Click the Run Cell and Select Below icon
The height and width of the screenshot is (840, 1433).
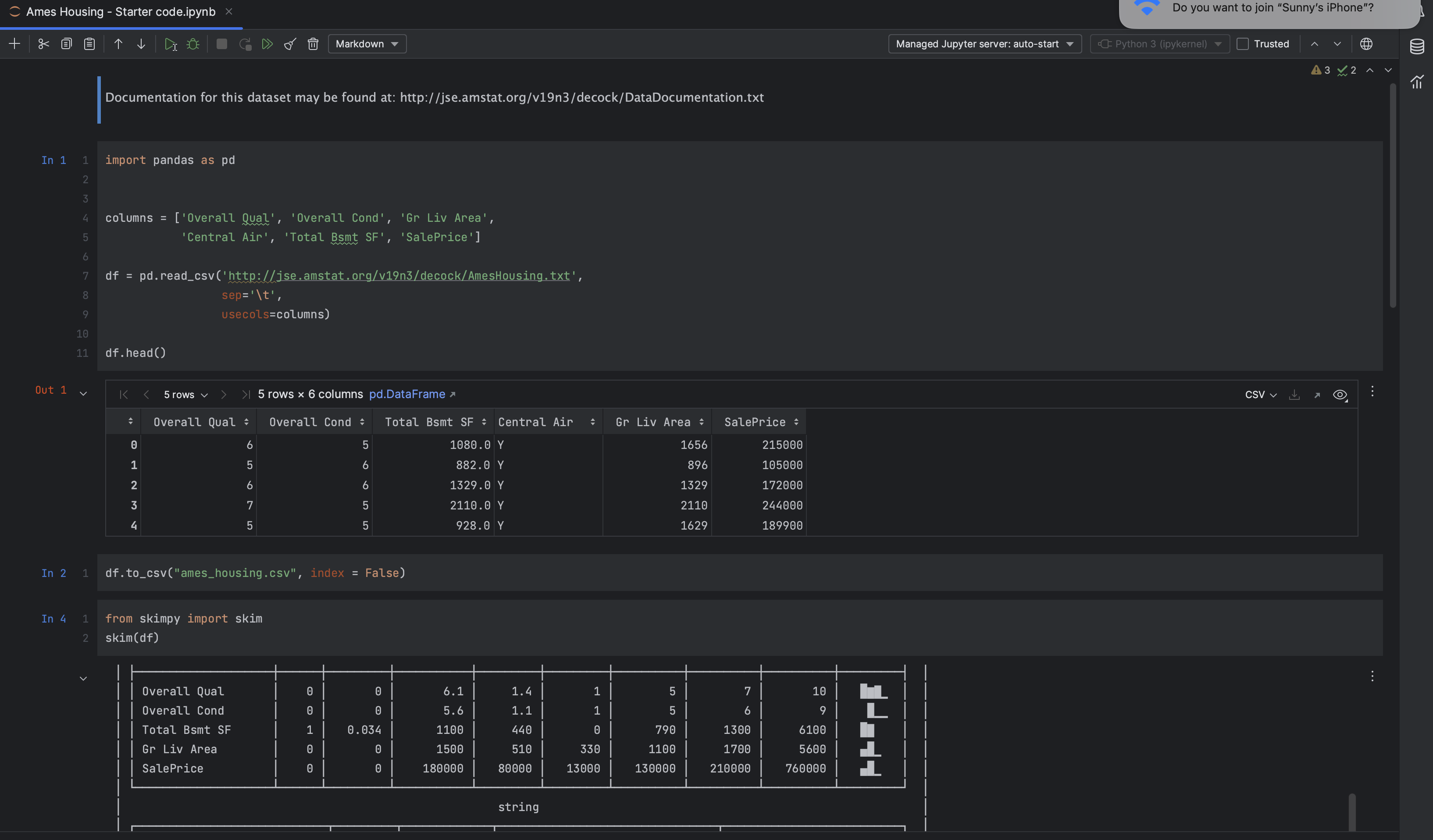click(170, 44)
